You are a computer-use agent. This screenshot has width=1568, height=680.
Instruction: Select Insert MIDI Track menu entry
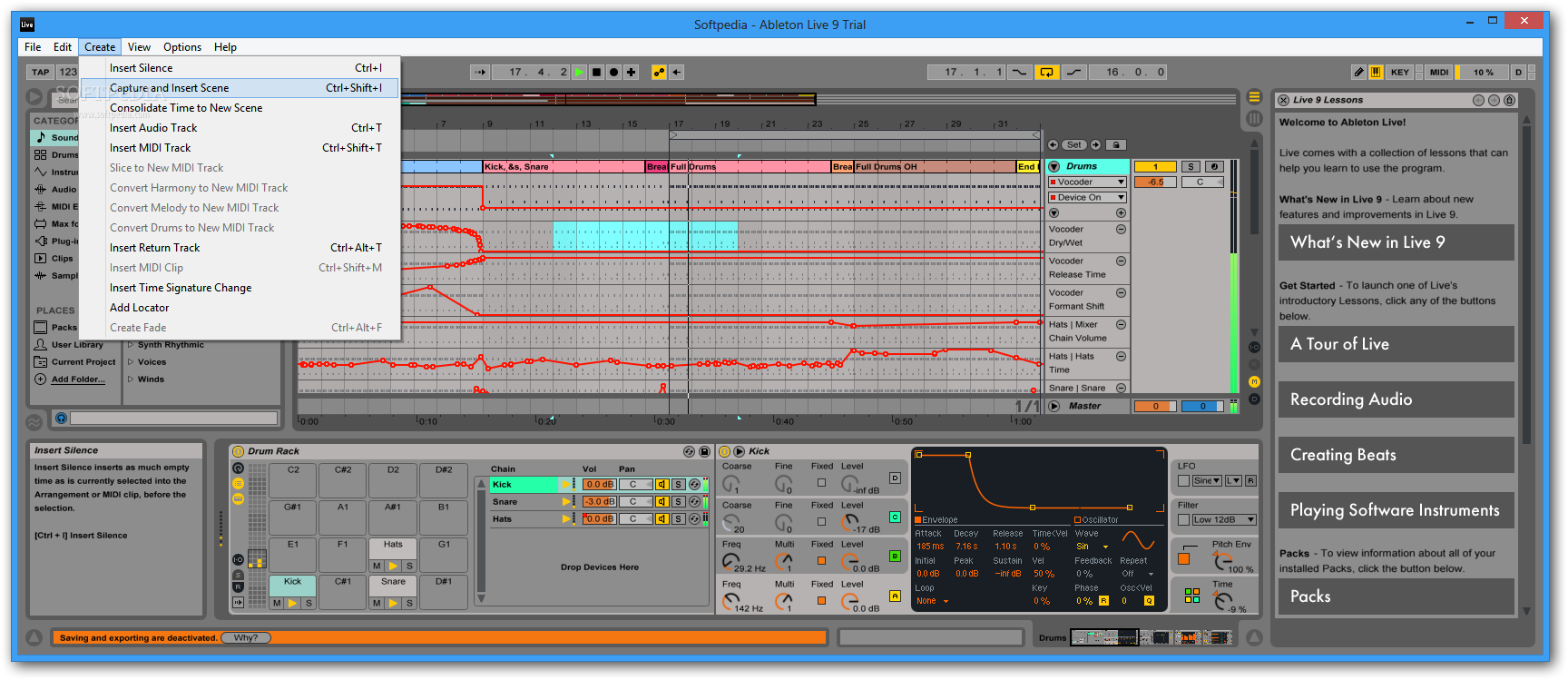coord(240,148)
